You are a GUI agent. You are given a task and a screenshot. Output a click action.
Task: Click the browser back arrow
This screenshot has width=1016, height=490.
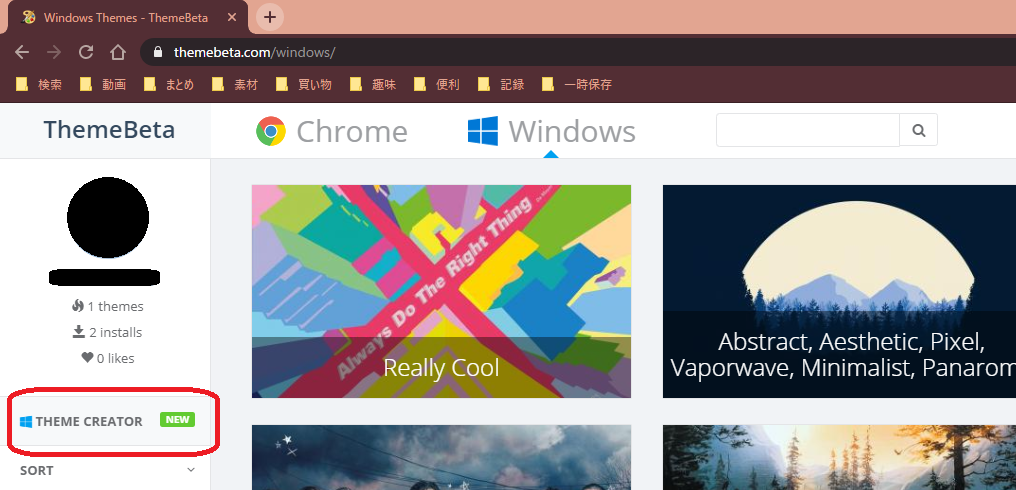pyautogui.click(x=22, y=52)
